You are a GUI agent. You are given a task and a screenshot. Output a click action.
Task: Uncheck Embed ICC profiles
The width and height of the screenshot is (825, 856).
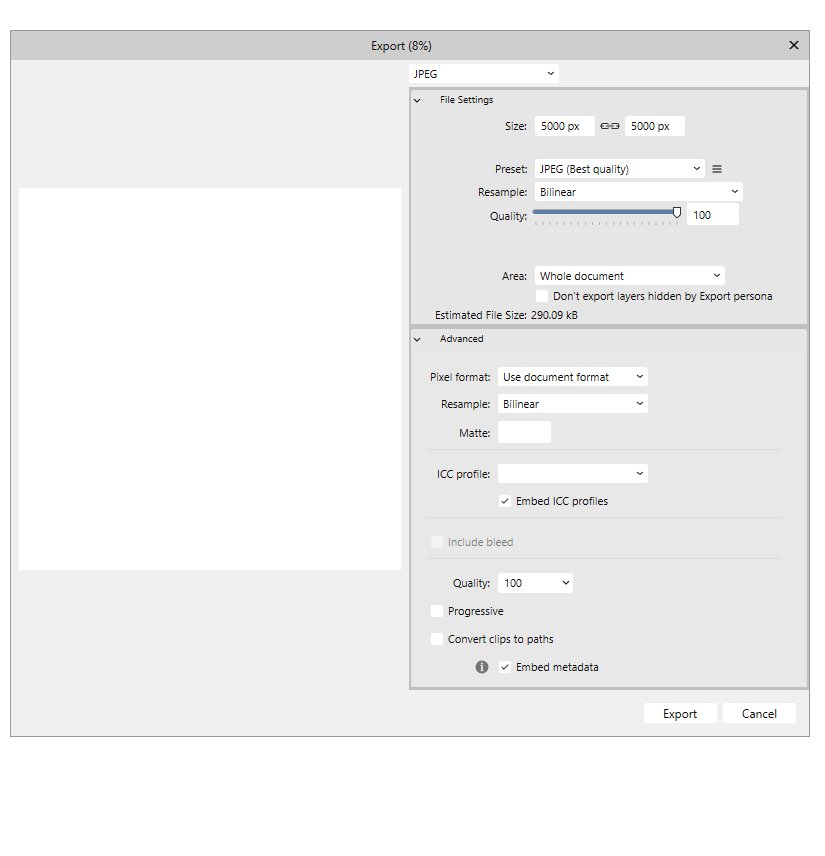point(505,501)
